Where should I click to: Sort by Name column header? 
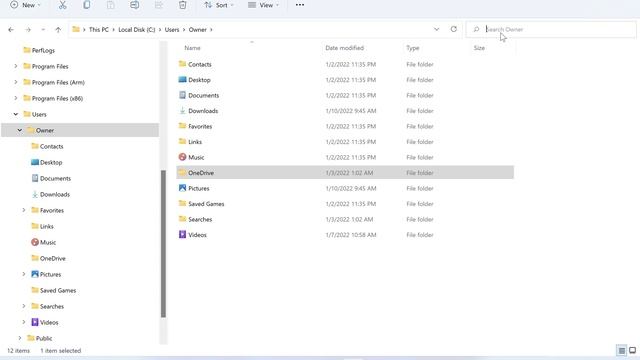coord(192,48)
